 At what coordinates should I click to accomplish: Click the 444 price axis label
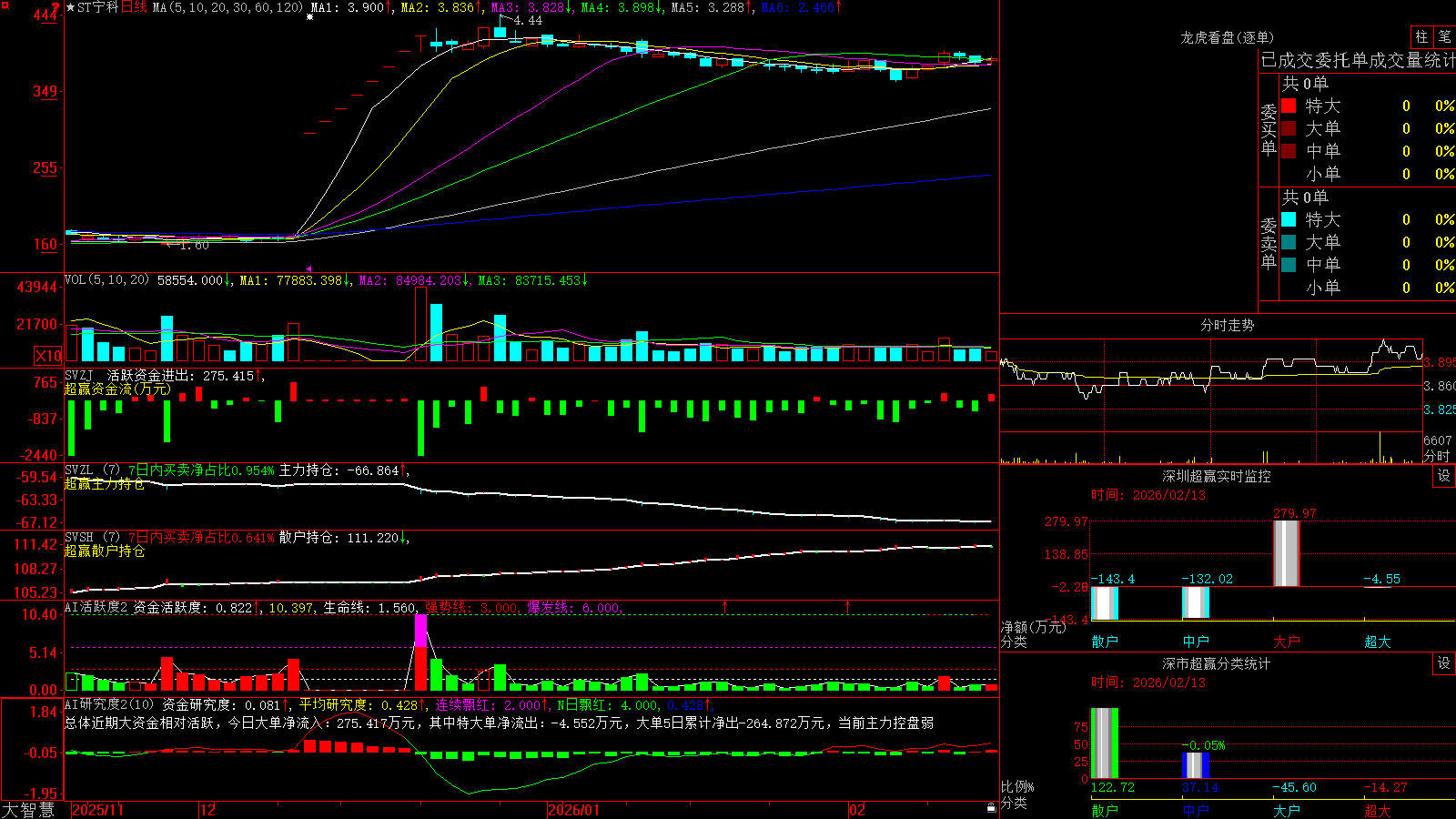tap(45, 15)
